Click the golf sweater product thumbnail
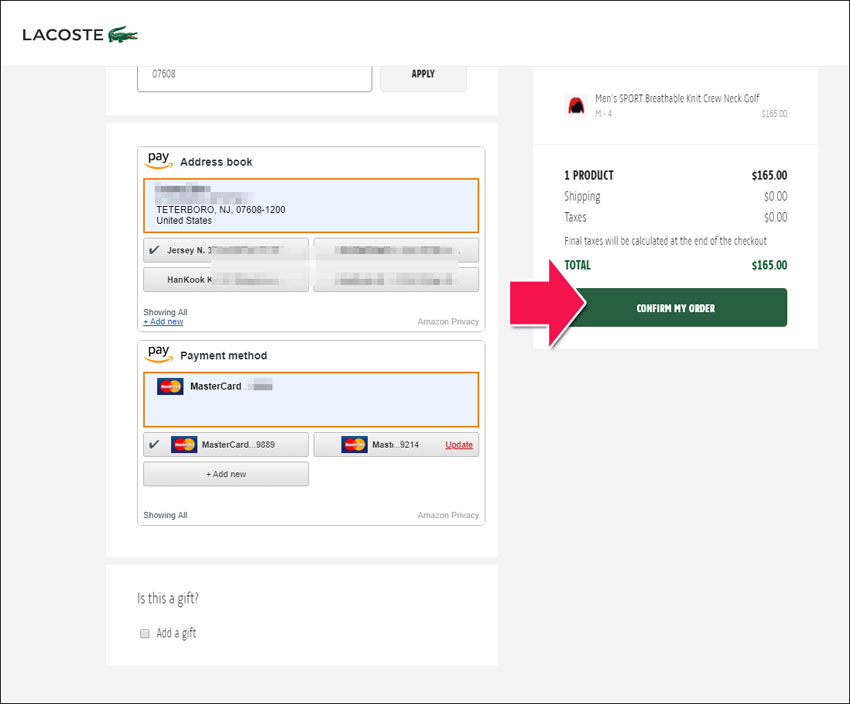 click(576, 105)
